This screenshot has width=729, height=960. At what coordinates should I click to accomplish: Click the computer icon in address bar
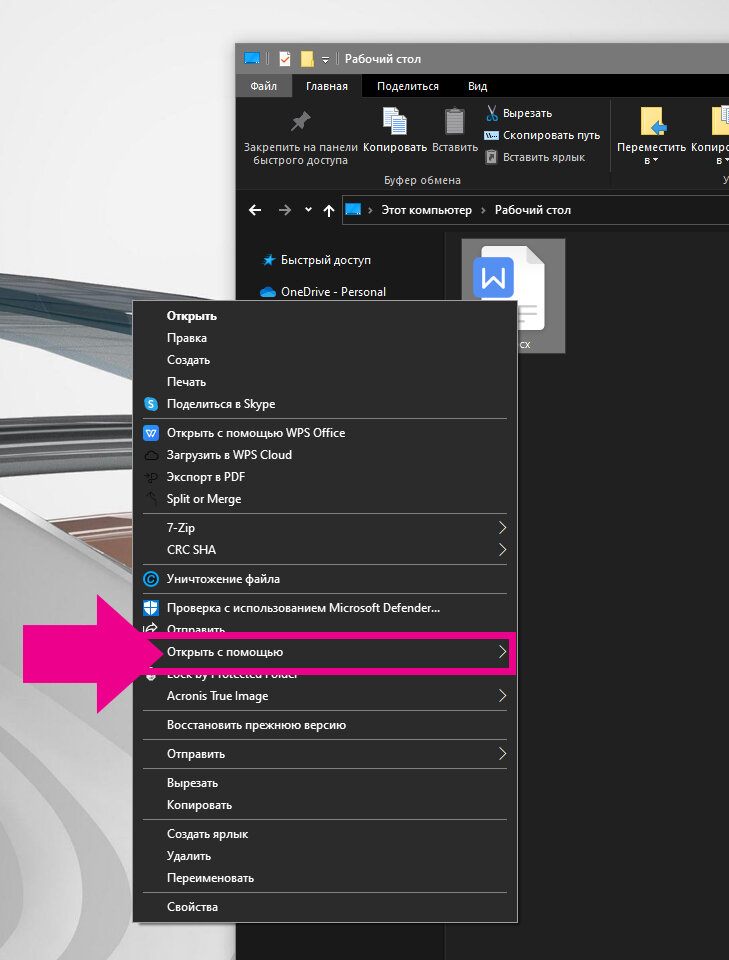coord(353,209)
